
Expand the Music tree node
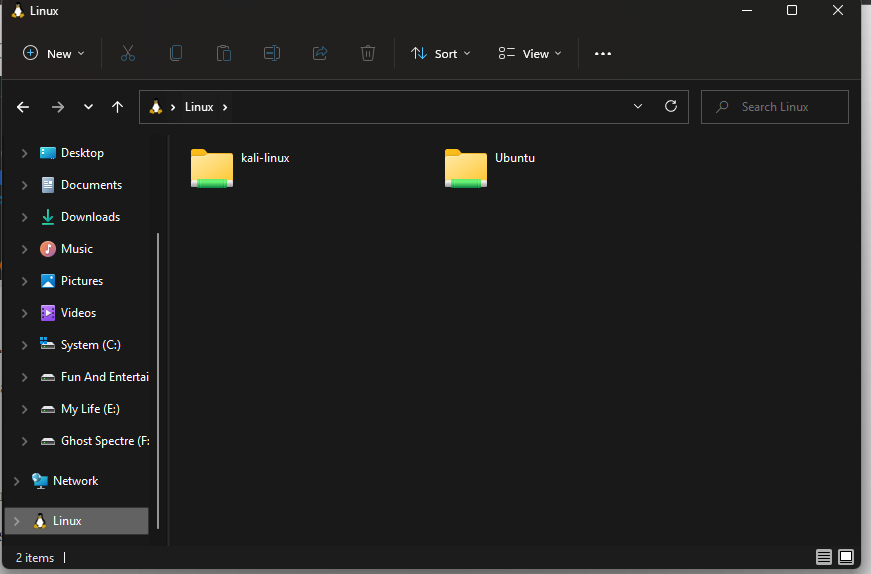coord(24,249)
